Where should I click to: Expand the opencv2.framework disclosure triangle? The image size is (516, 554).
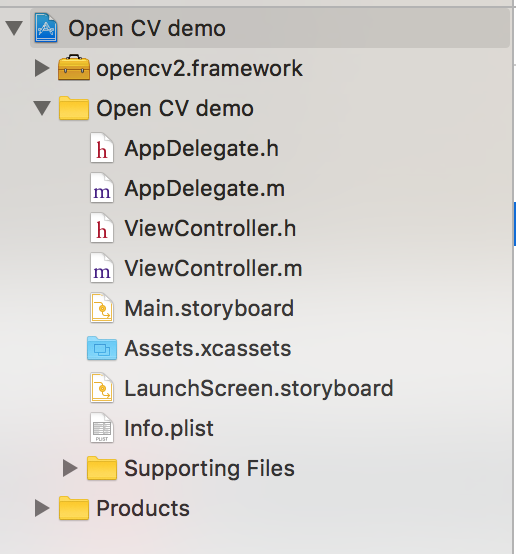tap(42, 68)
